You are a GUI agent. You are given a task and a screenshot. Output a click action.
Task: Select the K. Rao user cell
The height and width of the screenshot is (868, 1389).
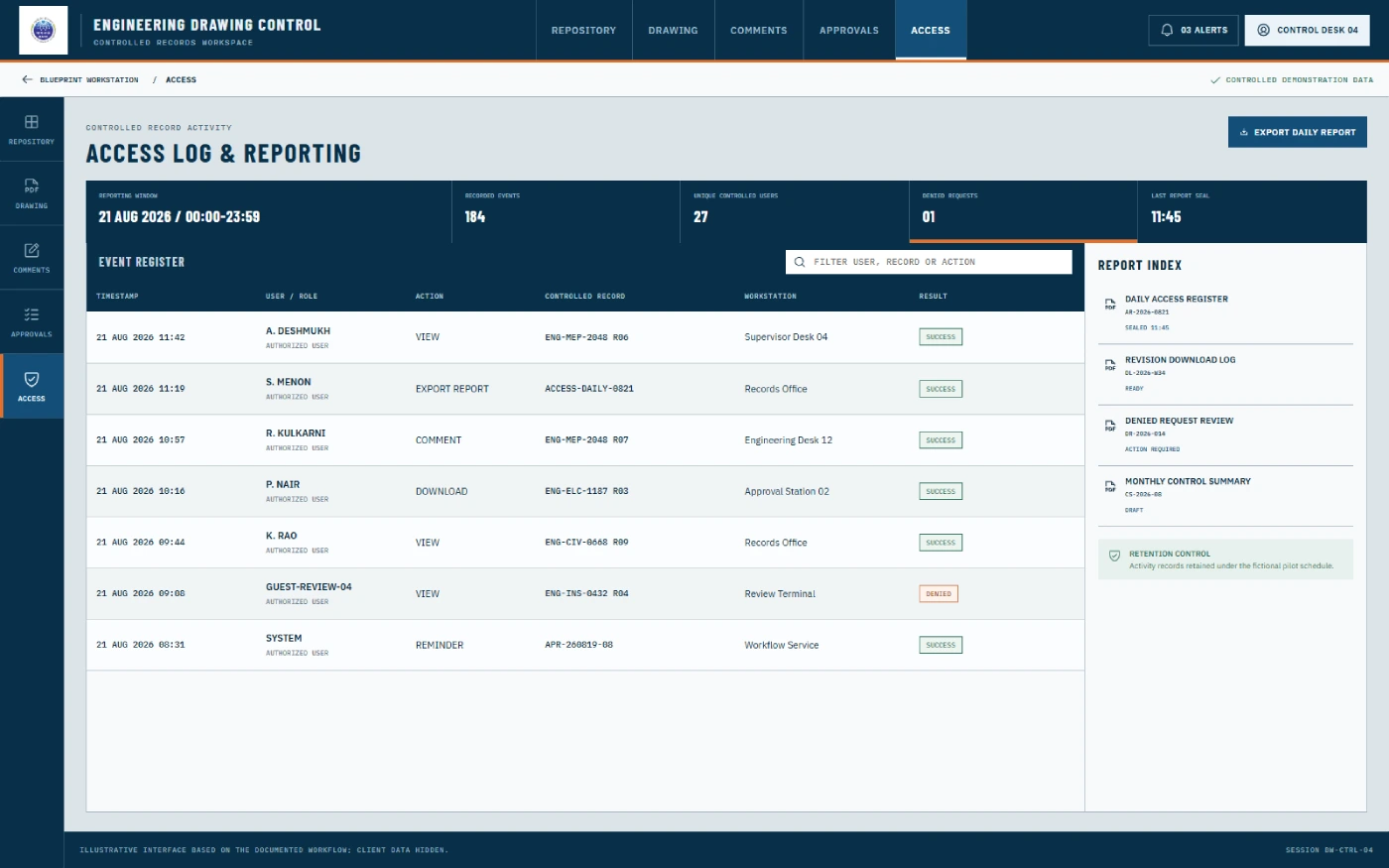pos(298,543)
